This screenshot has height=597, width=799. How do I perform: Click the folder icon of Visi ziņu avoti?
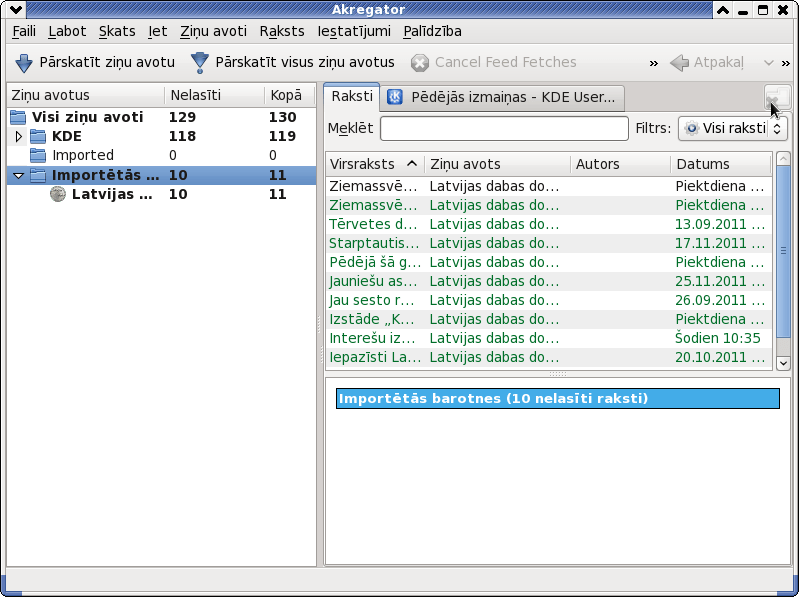coord(18,117)
